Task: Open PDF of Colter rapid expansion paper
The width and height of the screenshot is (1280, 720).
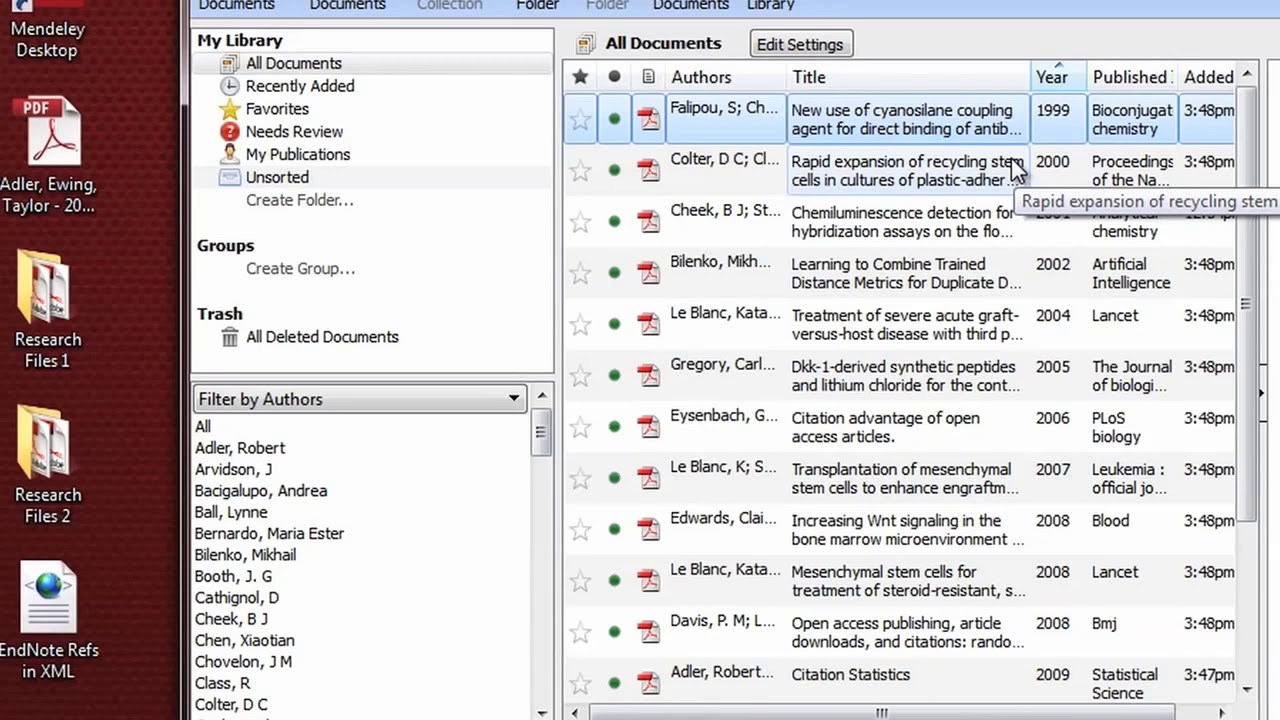Action: point(649,170)
